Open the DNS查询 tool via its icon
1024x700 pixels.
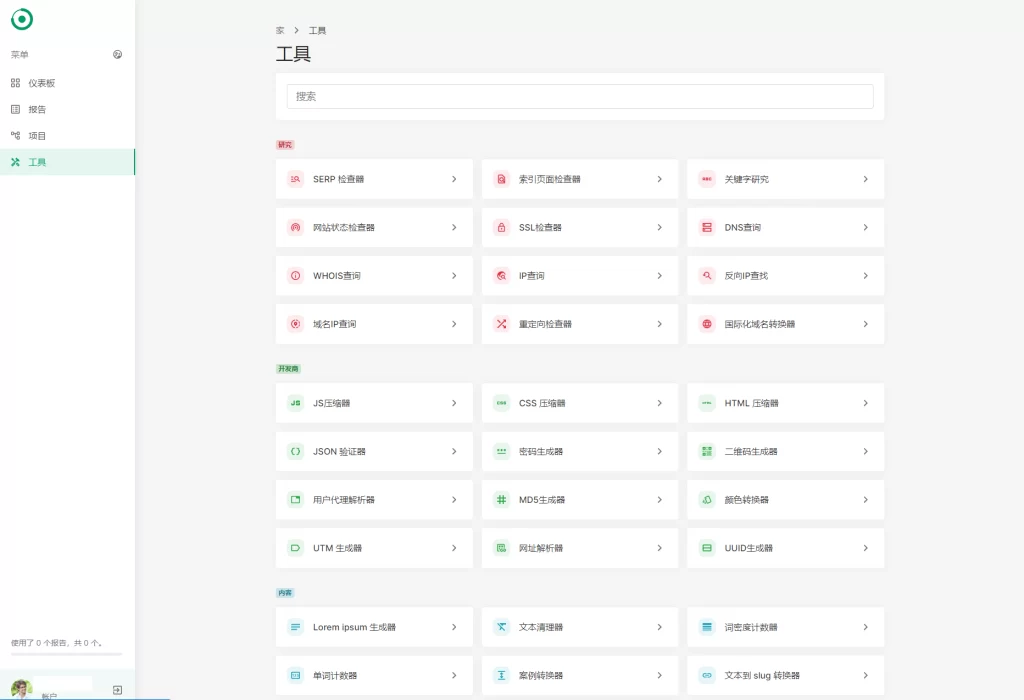click(706, 227)
